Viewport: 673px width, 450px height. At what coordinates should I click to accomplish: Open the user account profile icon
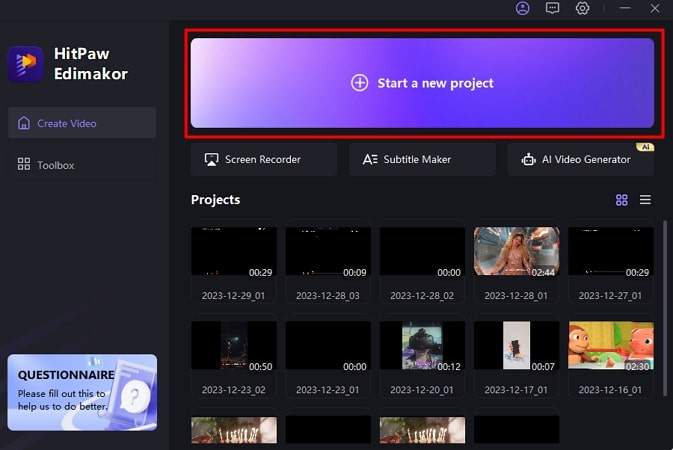[522, 8]
